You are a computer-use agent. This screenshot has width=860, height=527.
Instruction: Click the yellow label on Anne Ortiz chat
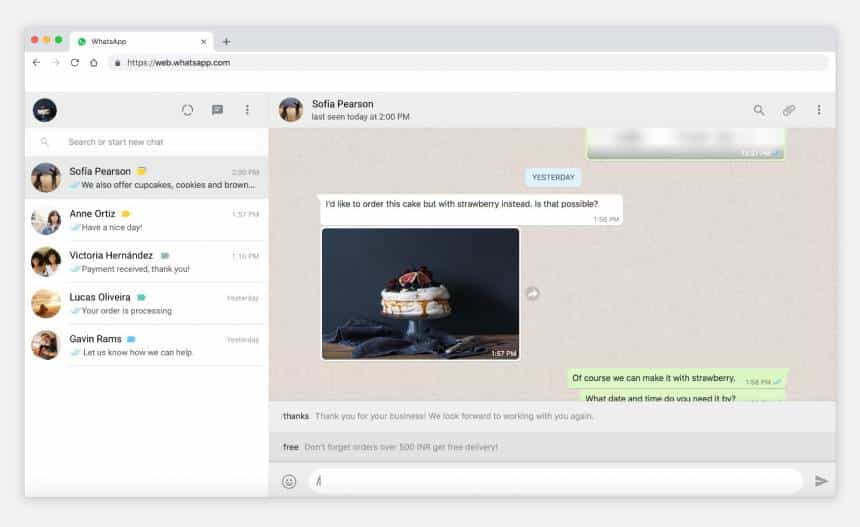tap(126, 213)
